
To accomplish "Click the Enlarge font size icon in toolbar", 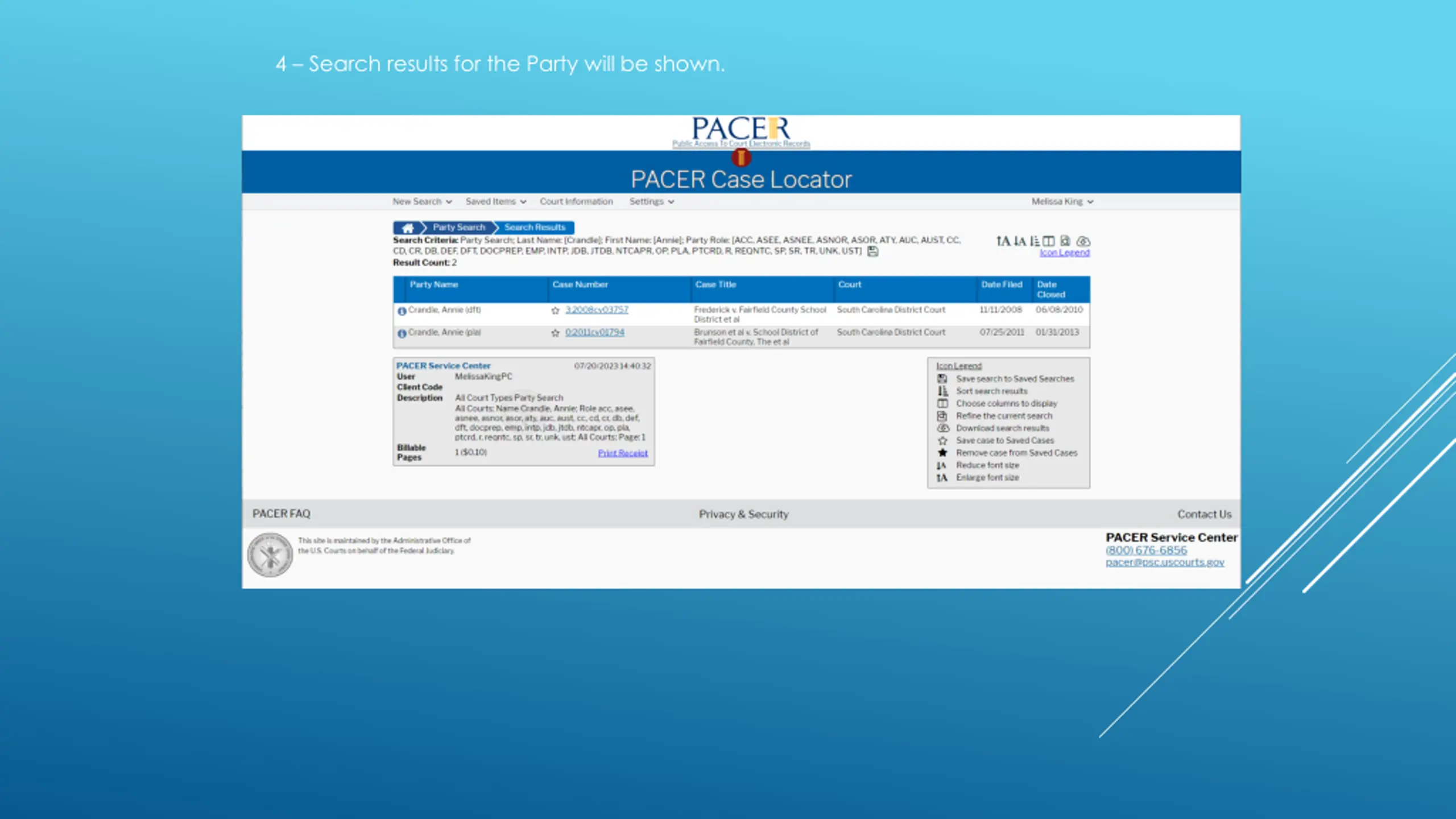I will (1003, 241).
